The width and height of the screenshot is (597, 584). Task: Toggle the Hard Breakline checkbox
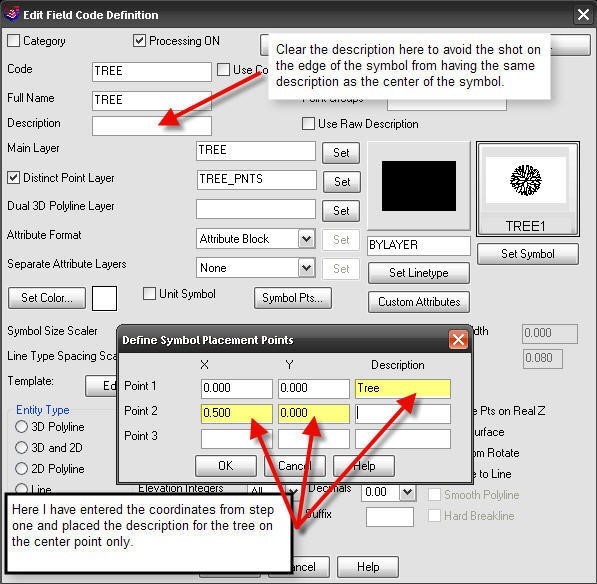[434, 515]
